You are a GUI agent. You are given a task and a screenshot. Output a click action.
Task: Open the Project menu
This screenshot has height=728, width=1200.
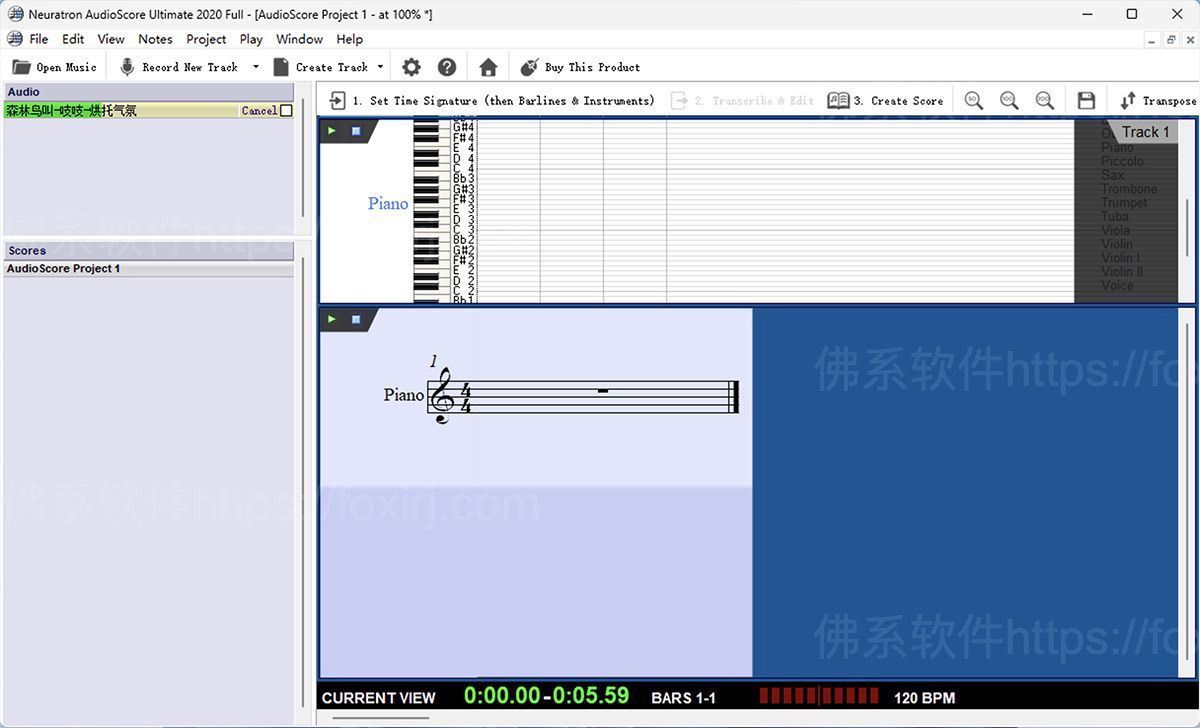(206, 39)
